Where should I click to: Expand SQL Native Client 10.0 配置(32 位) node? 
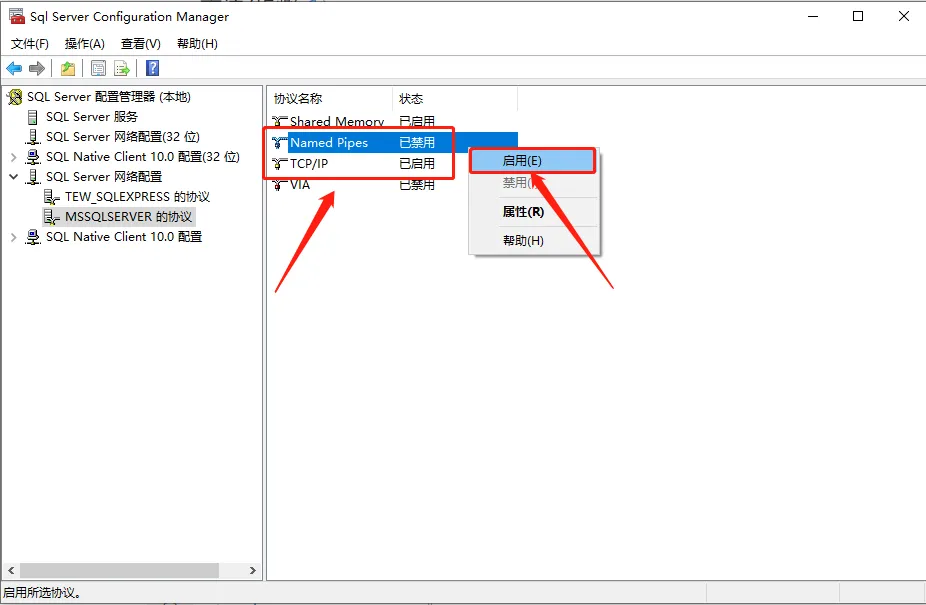click(x=14, y=157)
